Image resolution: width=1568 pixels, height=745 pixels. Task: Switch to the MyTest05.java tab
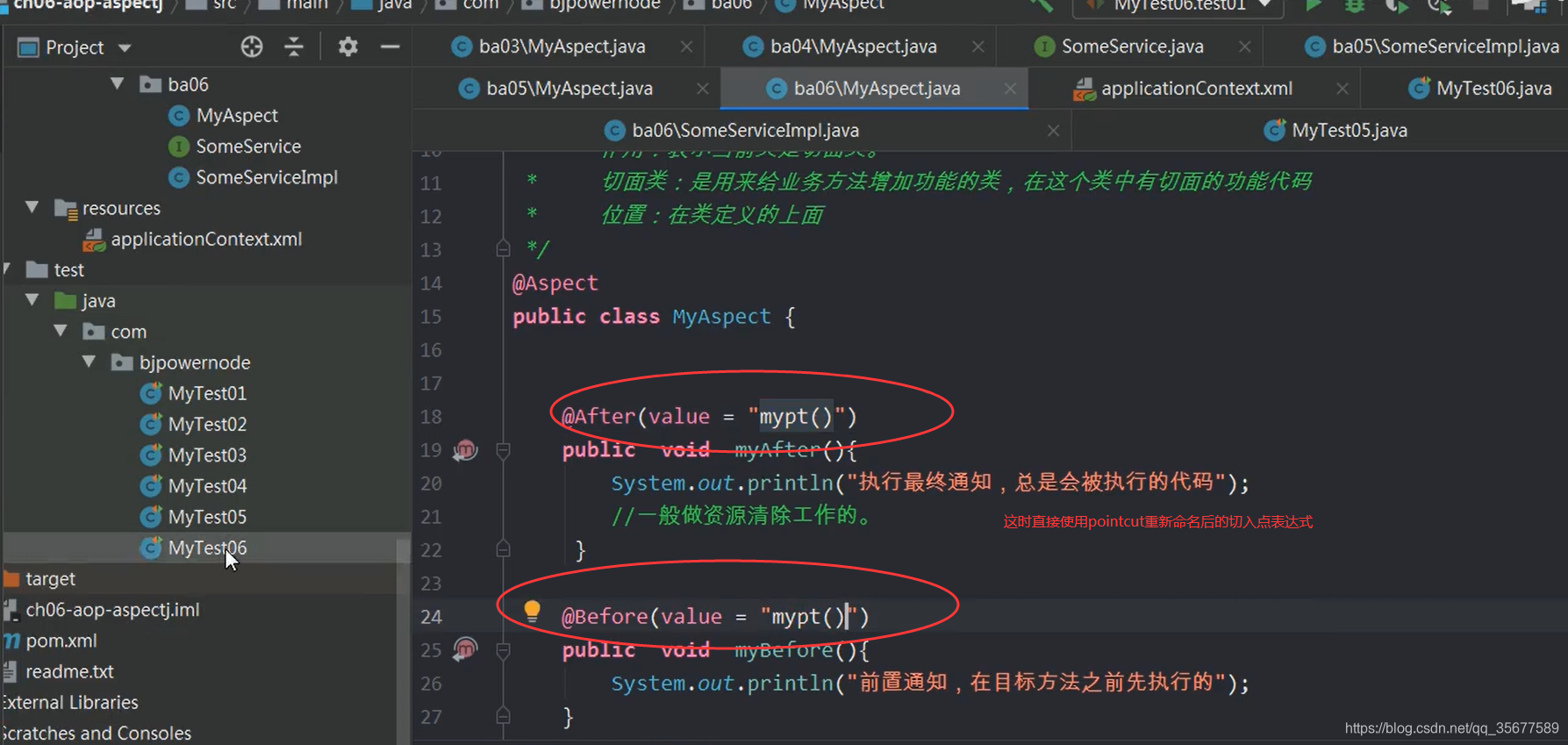(x=1335, y=131)
